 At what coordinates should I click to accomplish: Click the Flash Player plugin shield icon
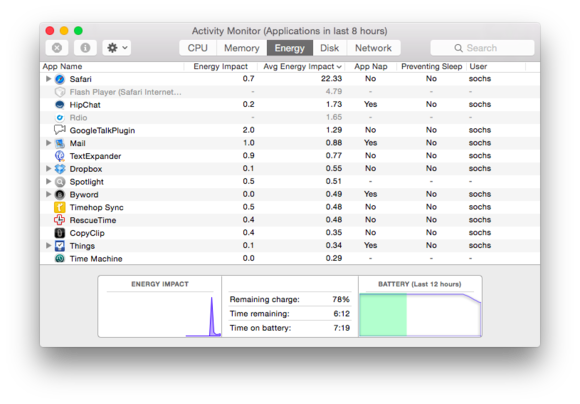point(60,92)
